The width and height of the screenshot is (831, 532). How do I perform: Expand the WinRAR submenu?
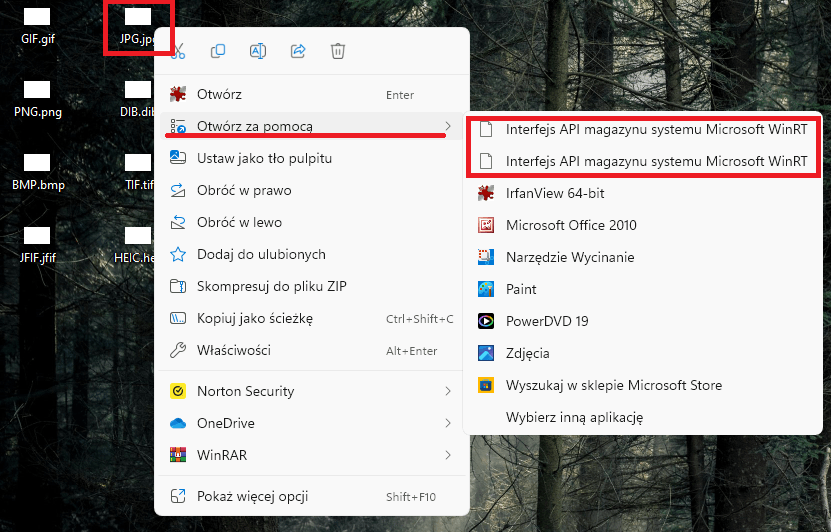(x=312, y=455)
